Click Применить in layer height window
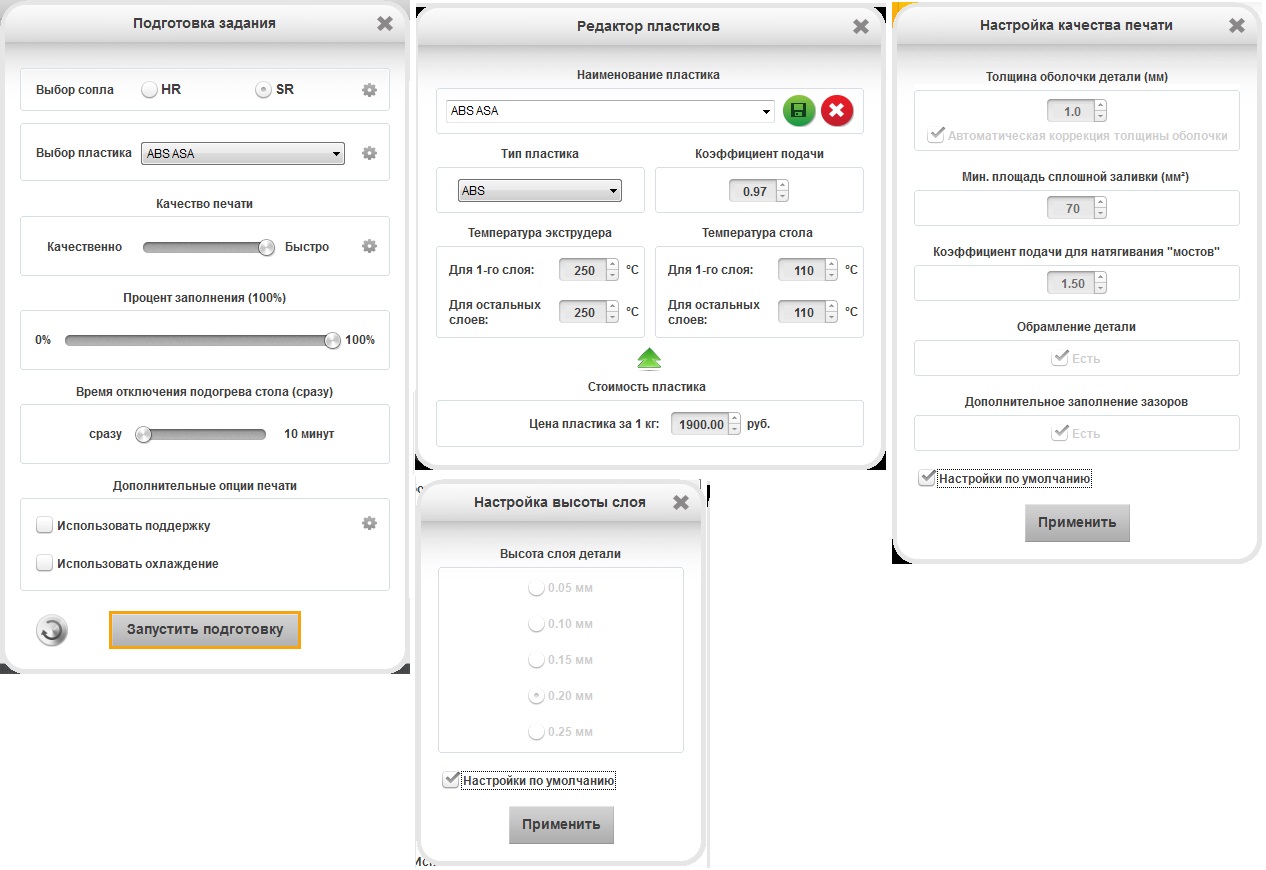Image resolution: width=1266 pixels, height=870 pixels. coord(561,825)
